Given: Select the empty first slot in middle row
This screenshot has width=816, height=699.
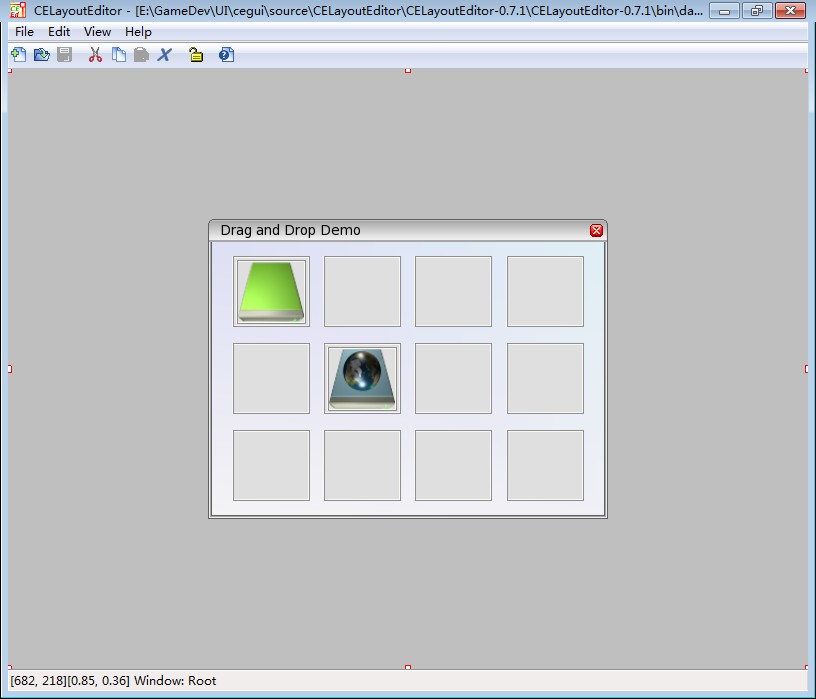Looking at the screenshot, I should [271, 378].
